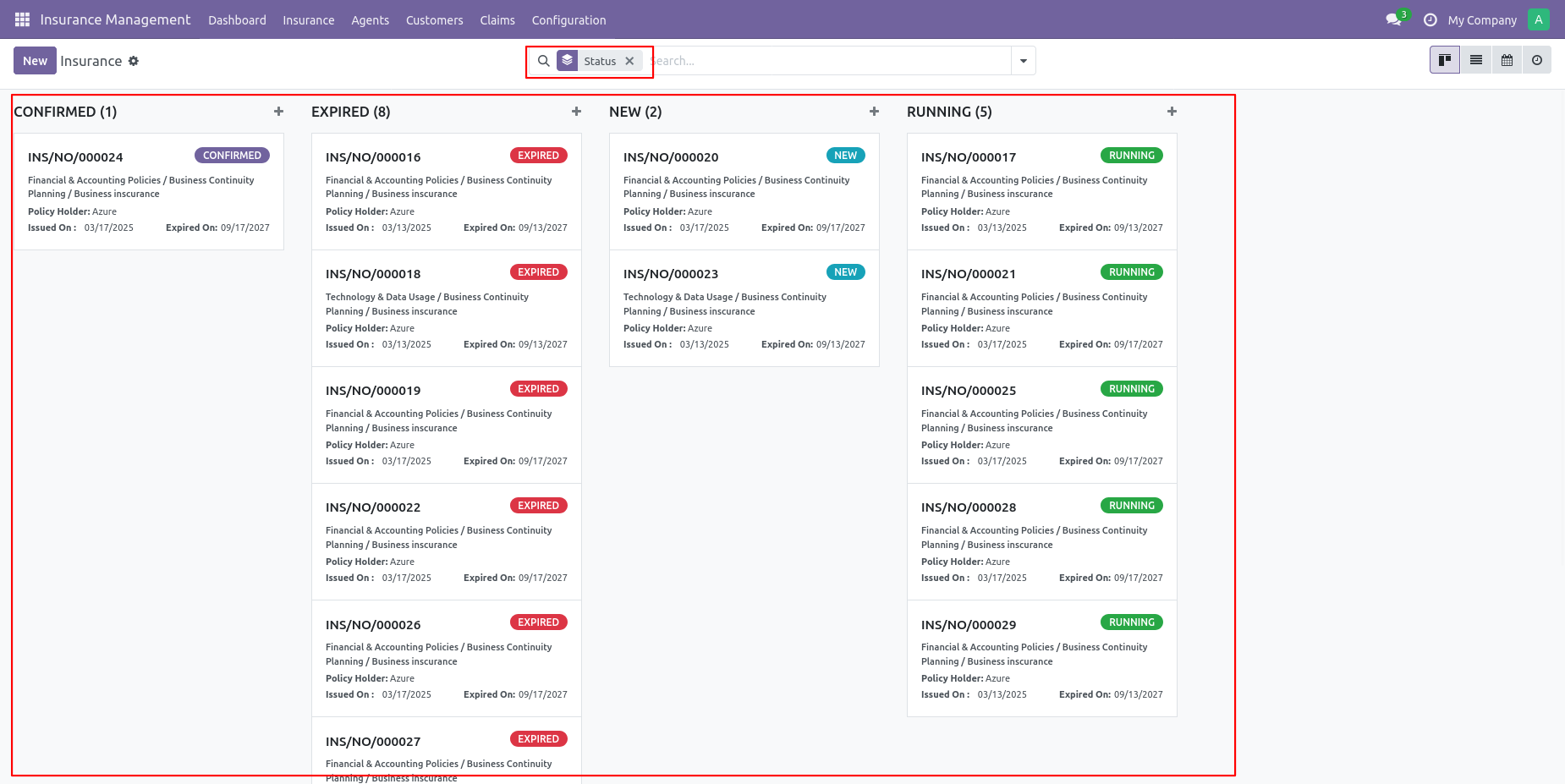Add a record in the CONFIRMED column
The width and height of the screenshot is (1565, 784).
tap(278, 112)
